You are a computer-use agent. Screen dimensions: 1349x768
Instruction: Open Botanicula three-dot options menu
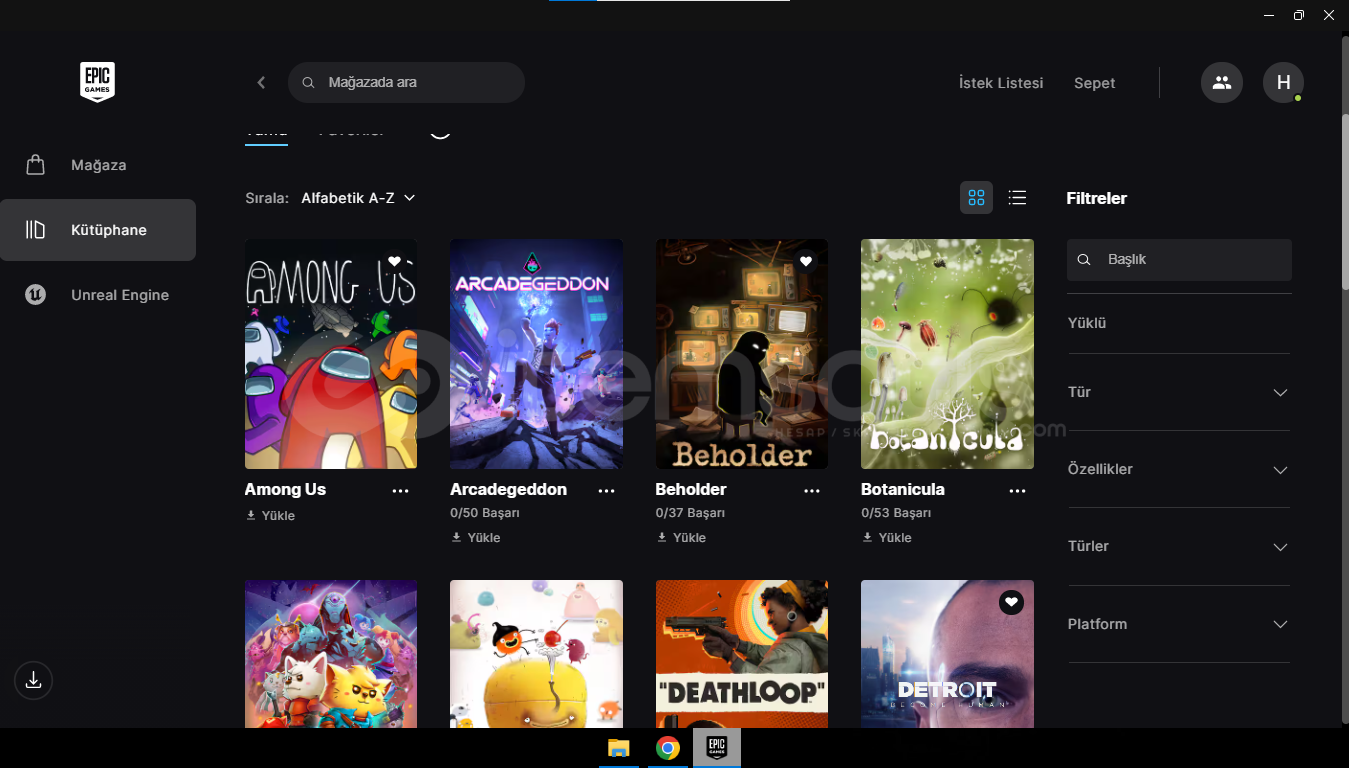(1017, 490)
